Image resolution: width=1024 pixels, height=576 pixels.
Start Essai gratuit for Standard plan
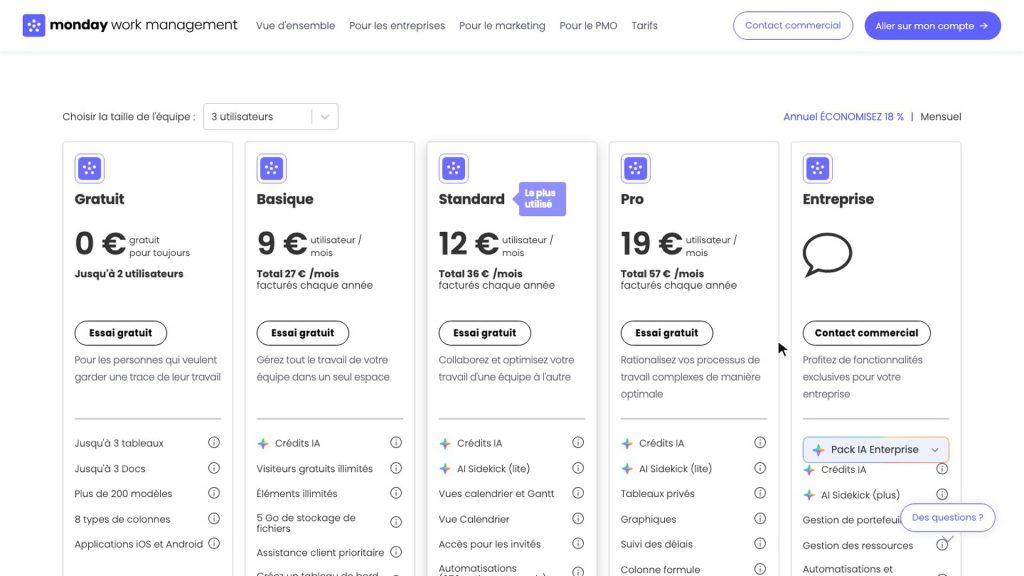click(485, 333)
